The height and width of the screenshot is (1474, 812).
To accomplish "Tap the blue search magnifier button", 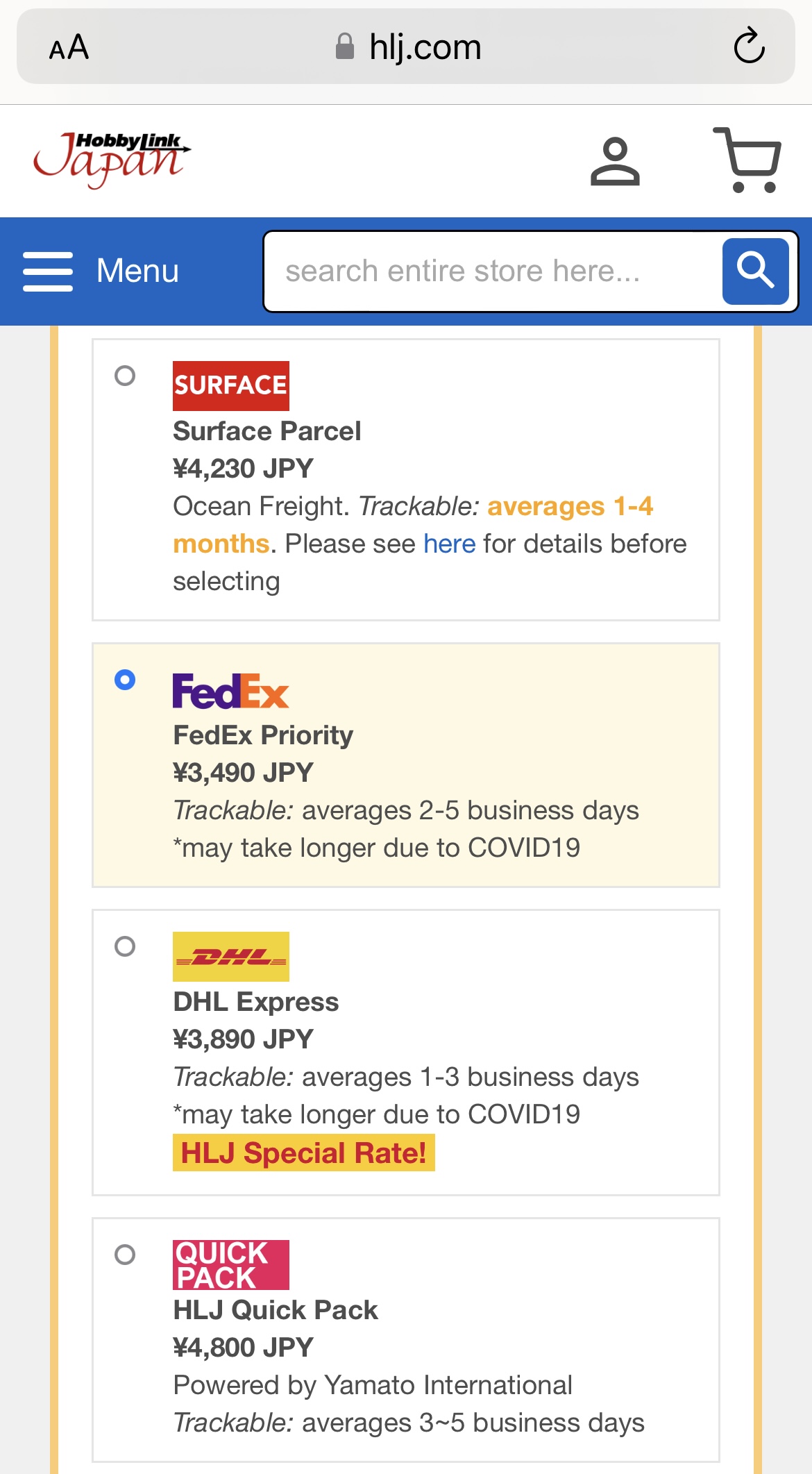I will point(755,271).
